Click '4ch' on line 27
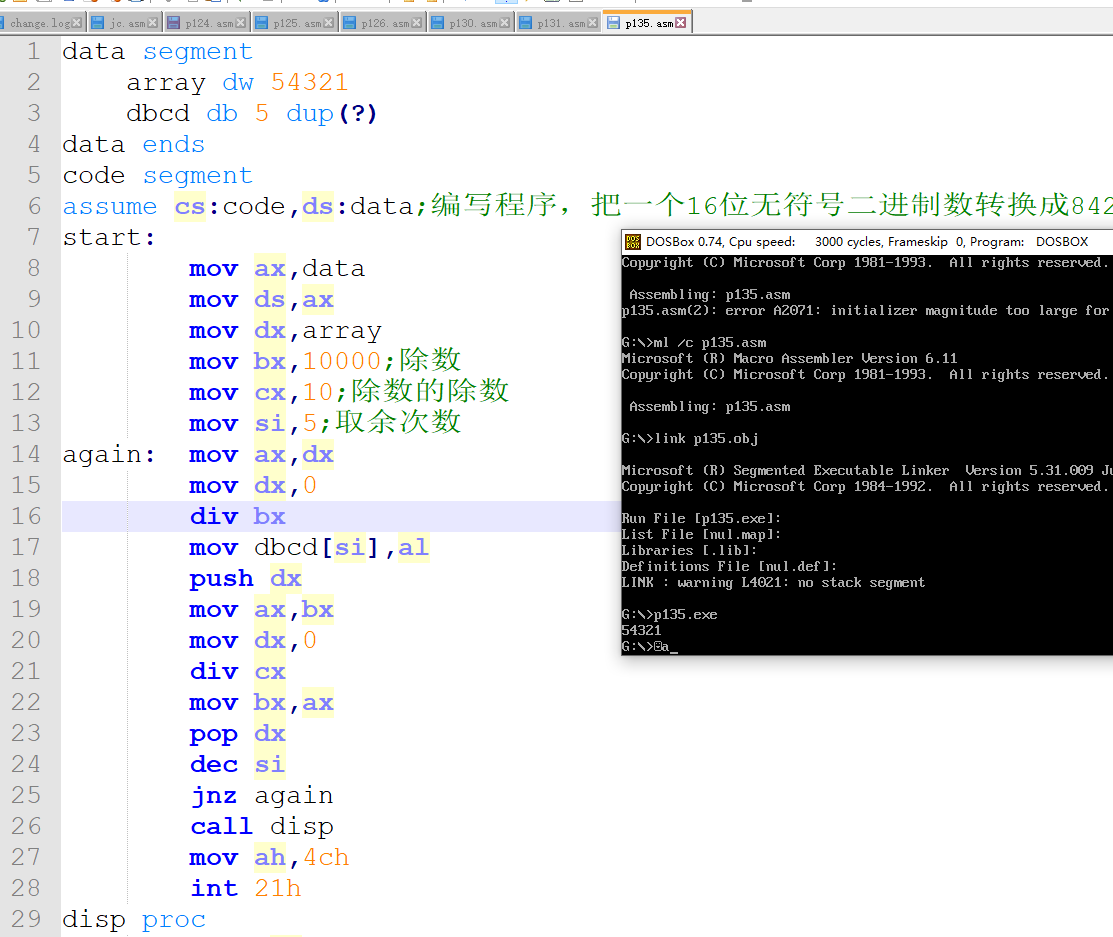Viewport: 1113px width, 937px height. pos(326,857)
